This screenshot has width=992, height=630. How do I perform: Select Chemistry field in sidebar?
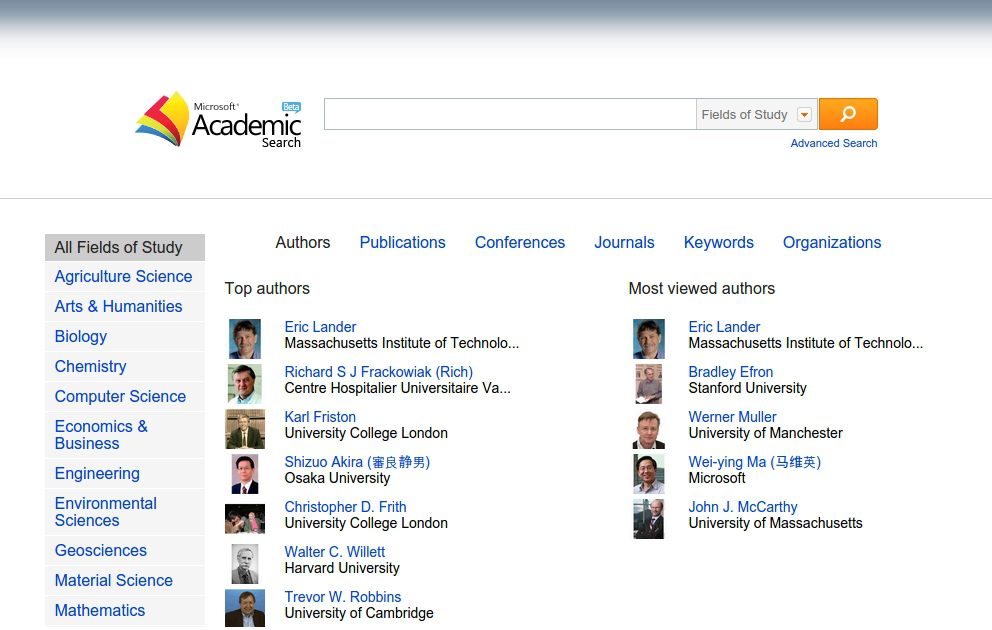coord(125,366)
